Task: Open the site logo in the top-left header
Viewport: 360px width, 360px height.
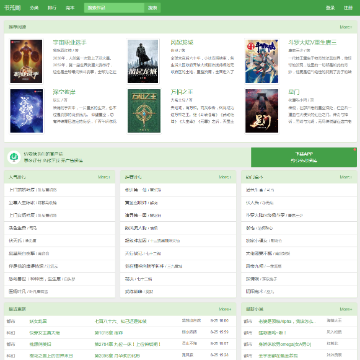Action: point(12,8)
